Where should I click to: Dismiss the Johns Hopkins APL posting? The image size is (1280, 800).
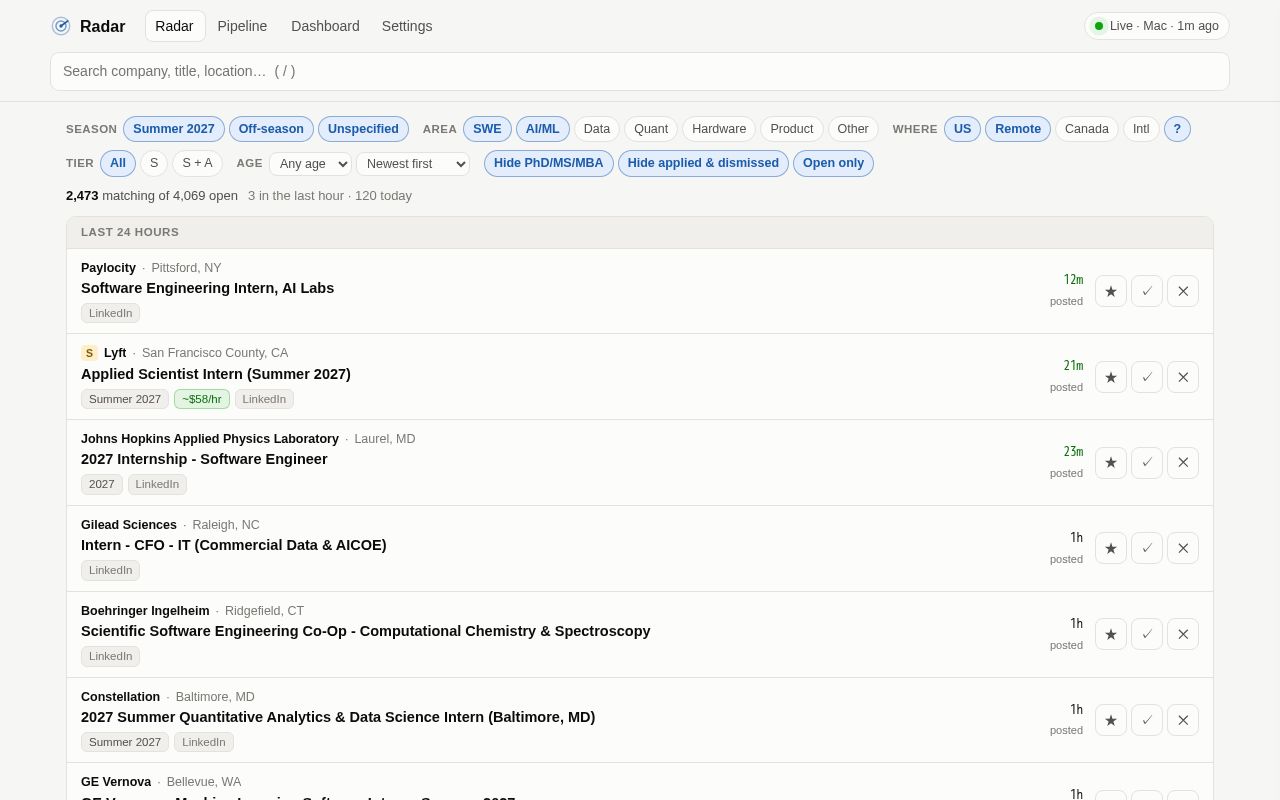pos(1183,463)
